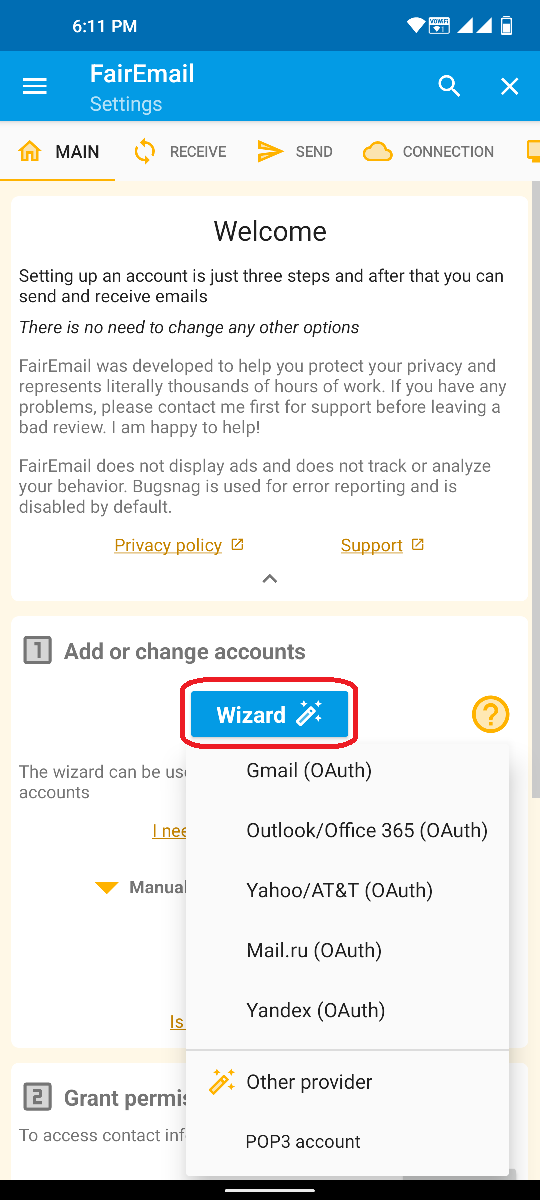Switch to the Receive tab
Screen dimensions: 540x1200
tap(179, 152)
